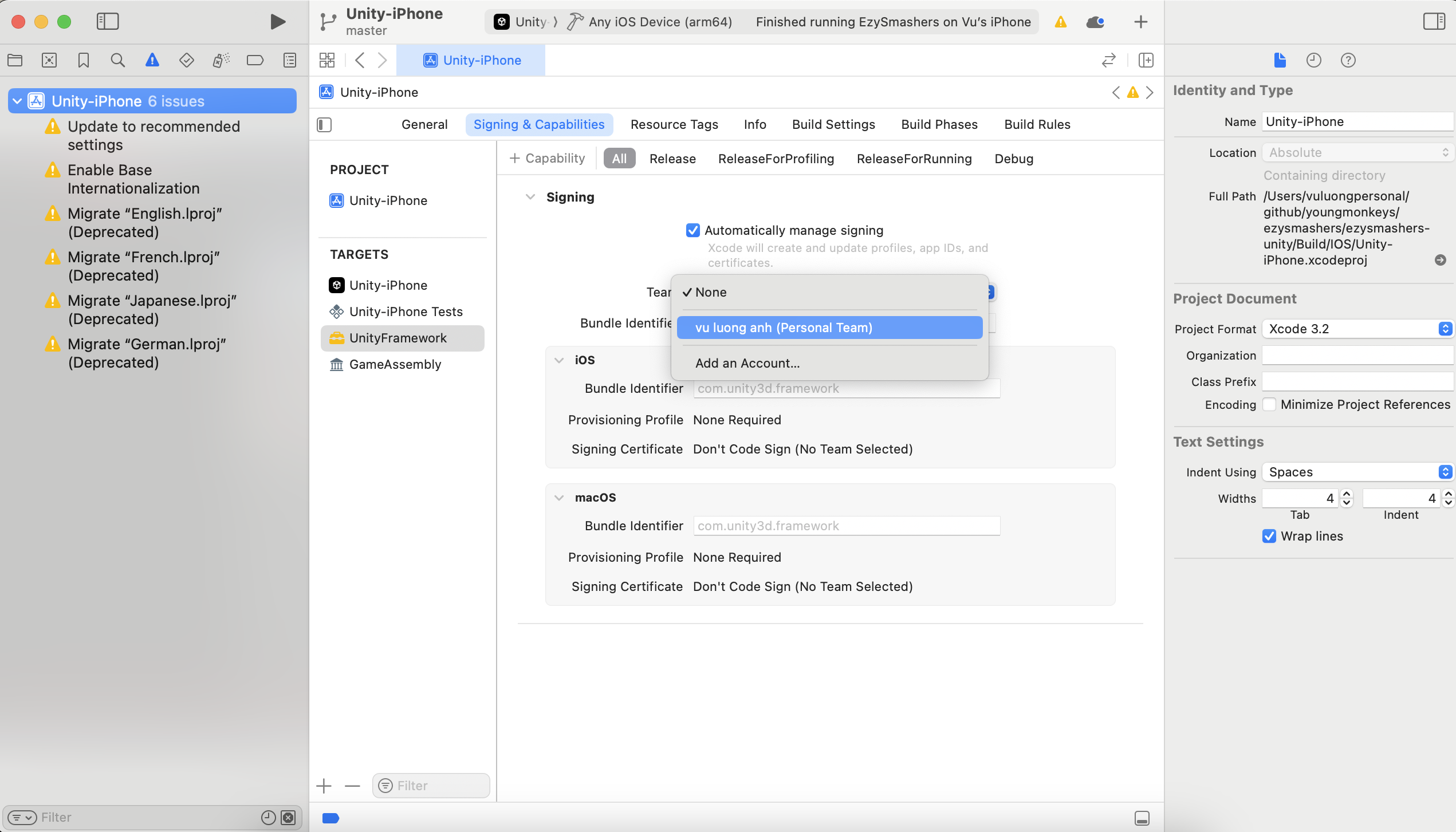Screen dimensions: 1456x832
Task: Expand the macOS section disclosure triangle
Action: click(x=559, y=497)
